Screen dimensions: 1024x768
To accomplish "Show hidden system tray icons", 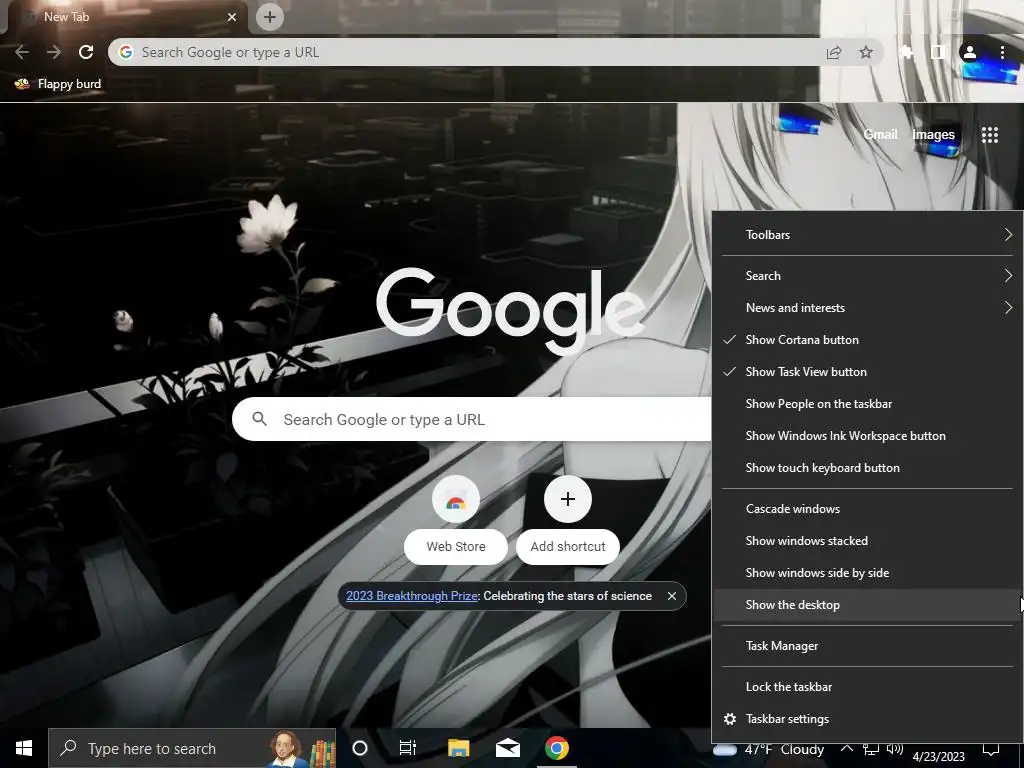I will [846, 748].
